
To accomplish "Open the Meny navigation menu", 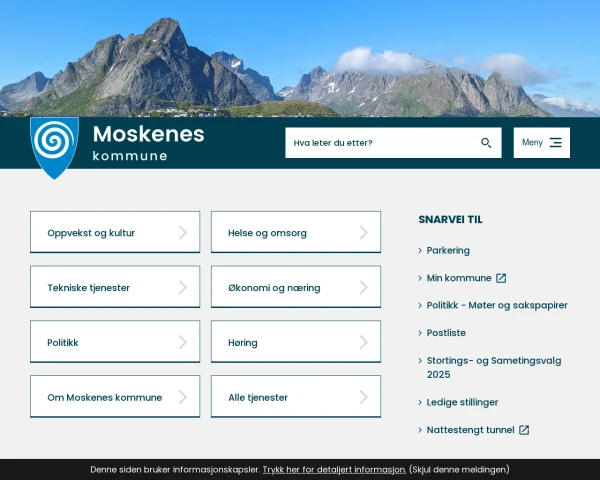I will tap(541, 143).
